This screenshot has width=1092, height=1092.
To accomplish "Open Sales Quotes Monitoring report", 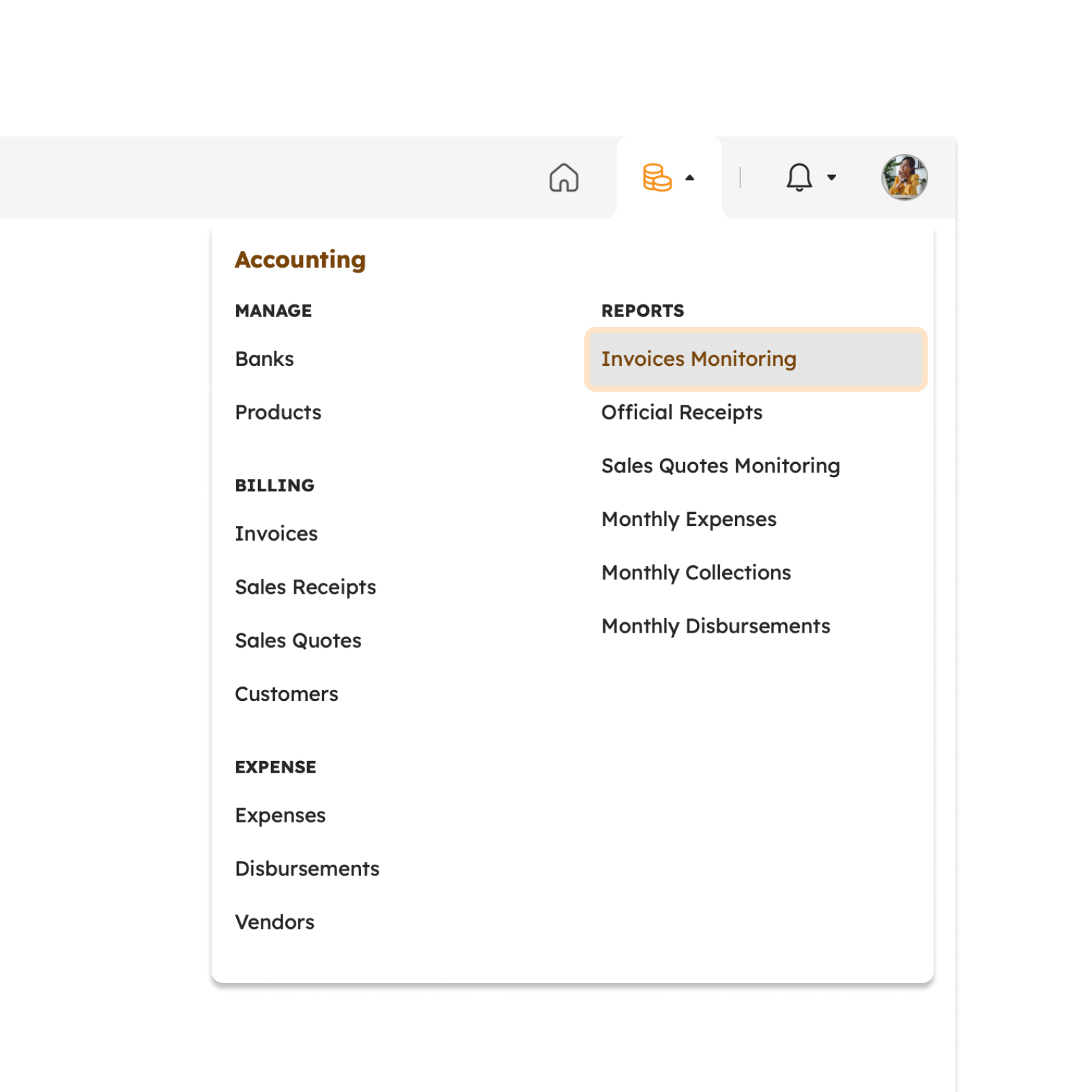I will (721, 465).
